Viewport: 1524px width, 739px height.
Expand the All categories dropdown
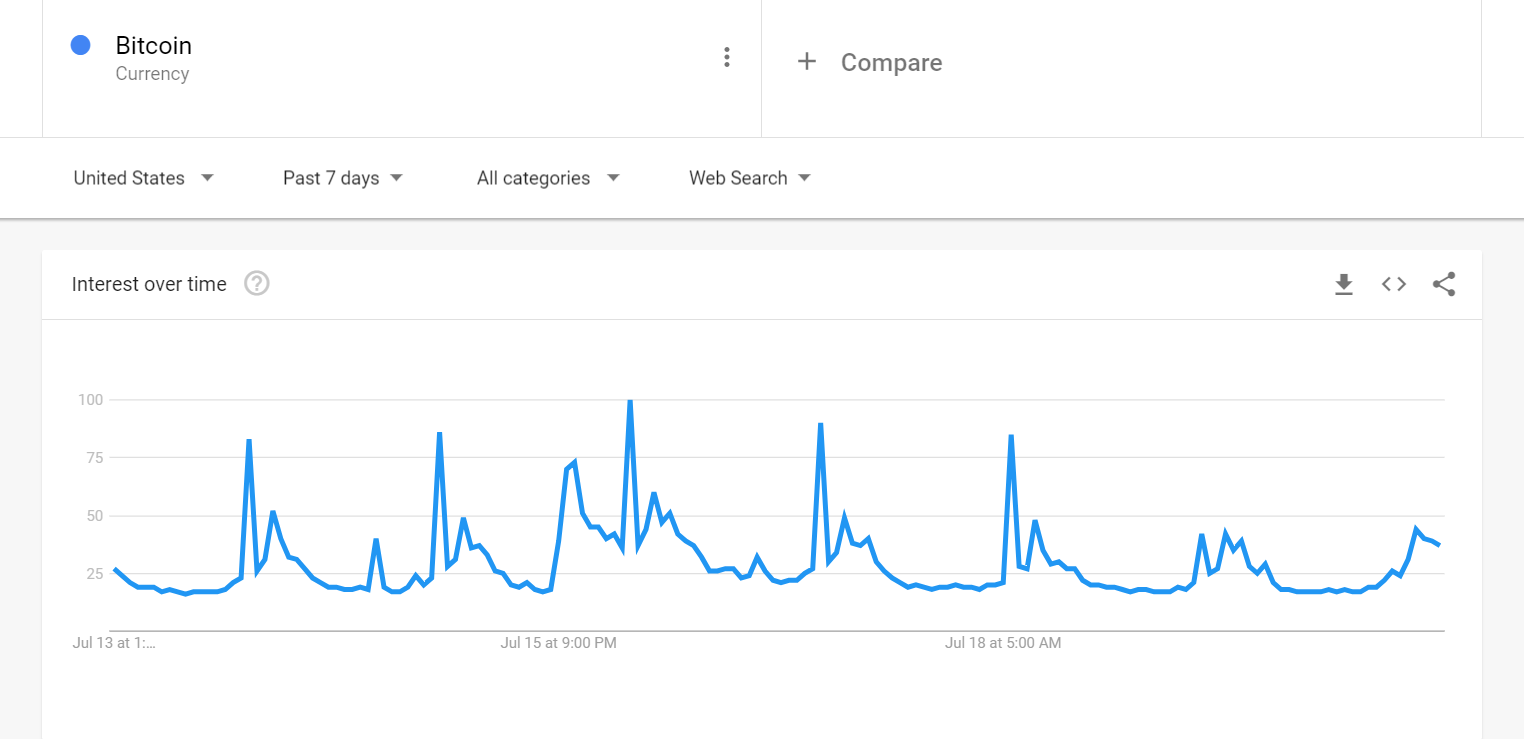548,178
